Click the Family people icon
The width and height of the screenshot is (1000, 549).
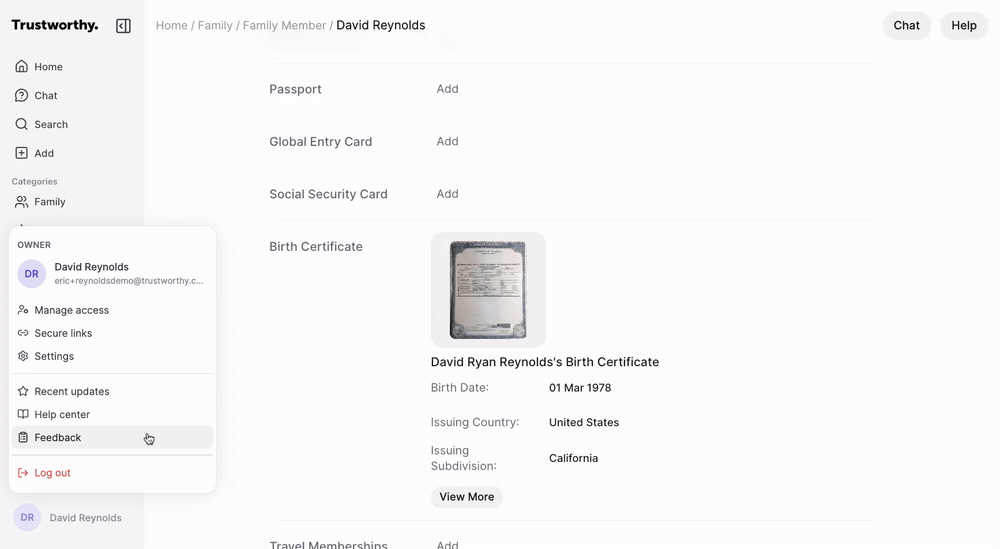point(22,202)
